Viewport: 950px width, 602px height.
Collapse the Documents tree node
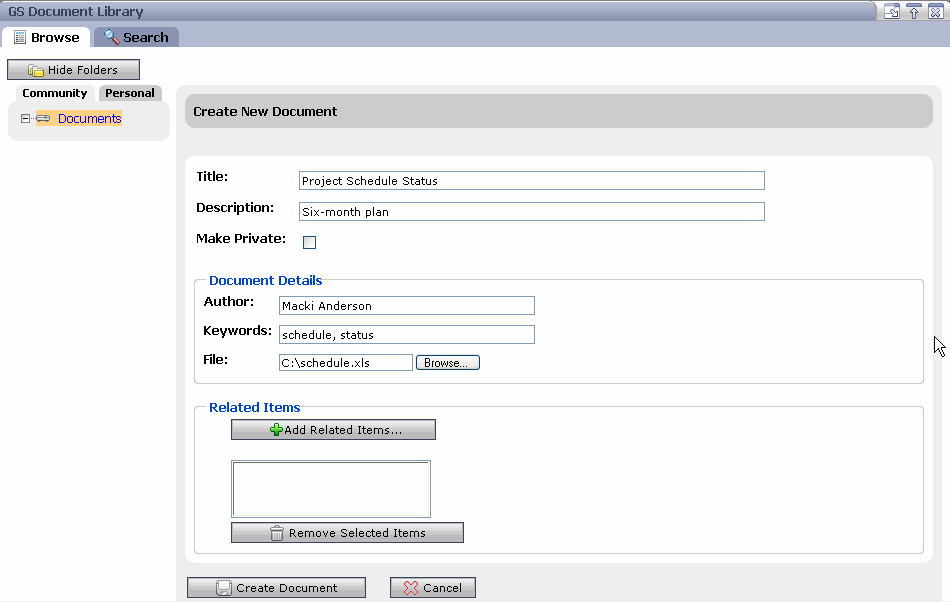click(x=25, y=119)
